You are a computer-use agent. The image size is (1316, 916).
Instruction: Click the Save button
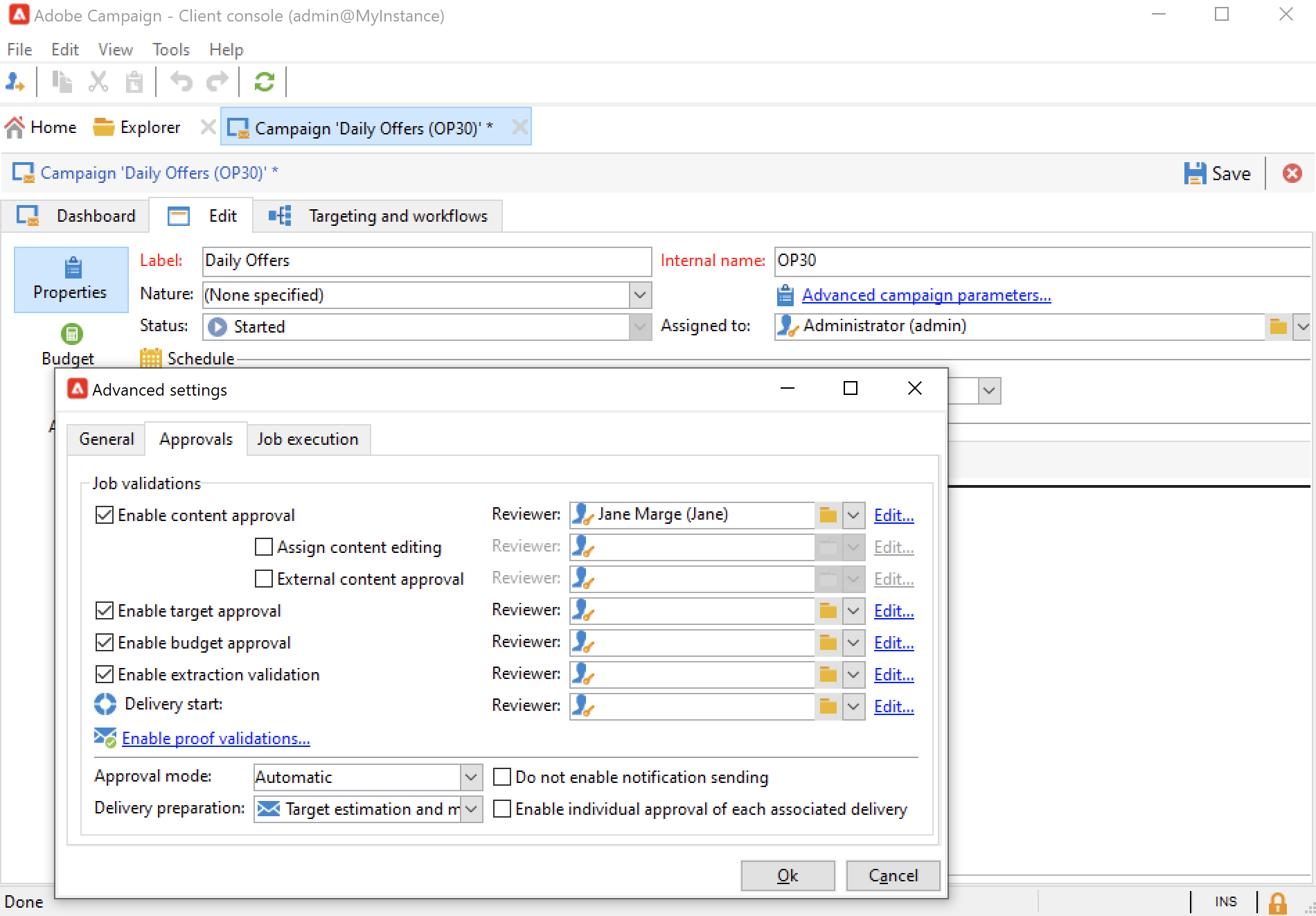tap(1218, 173)
